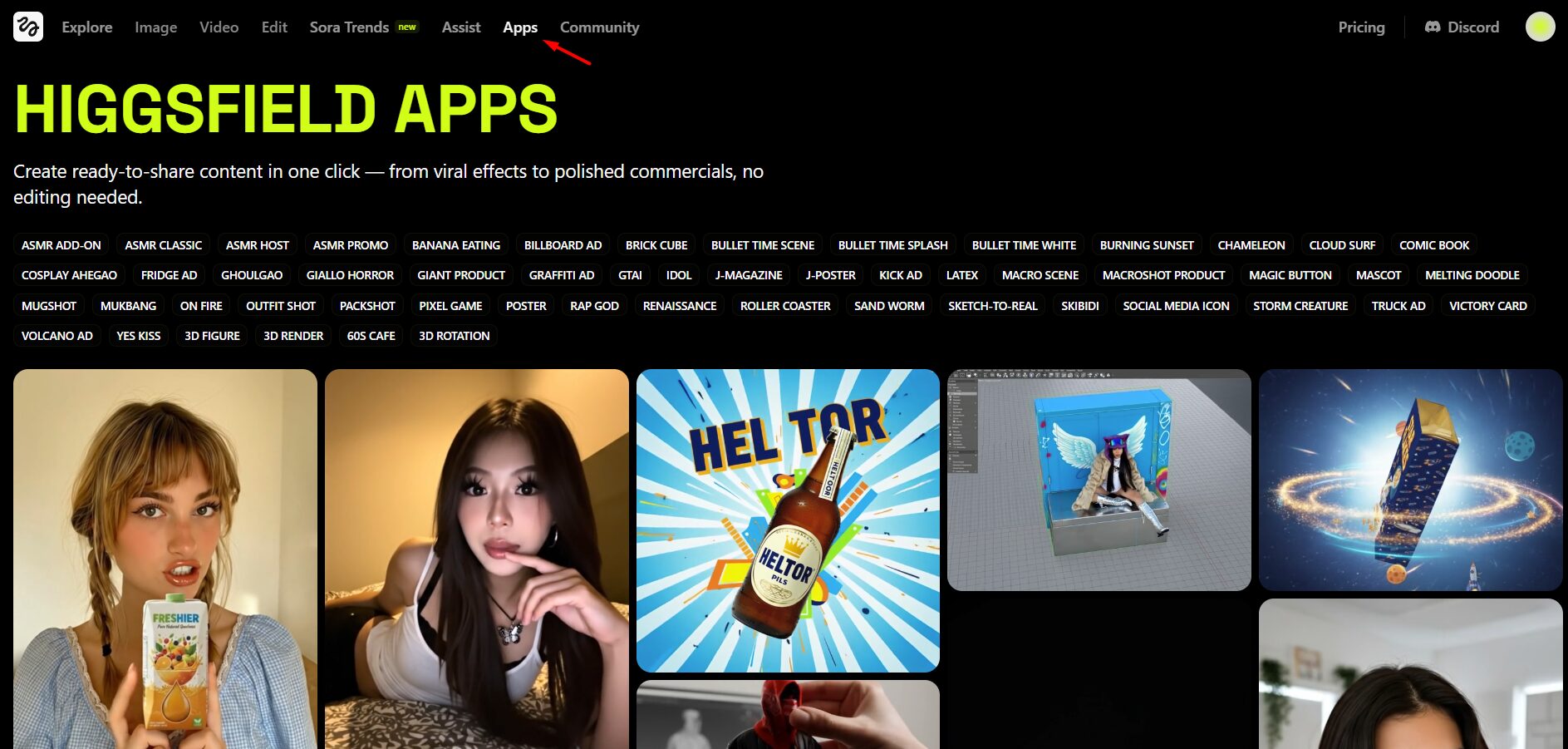Choose the SKETCH-TO-REAL tag
1568x749 pixels.
(x=992, y=306)
